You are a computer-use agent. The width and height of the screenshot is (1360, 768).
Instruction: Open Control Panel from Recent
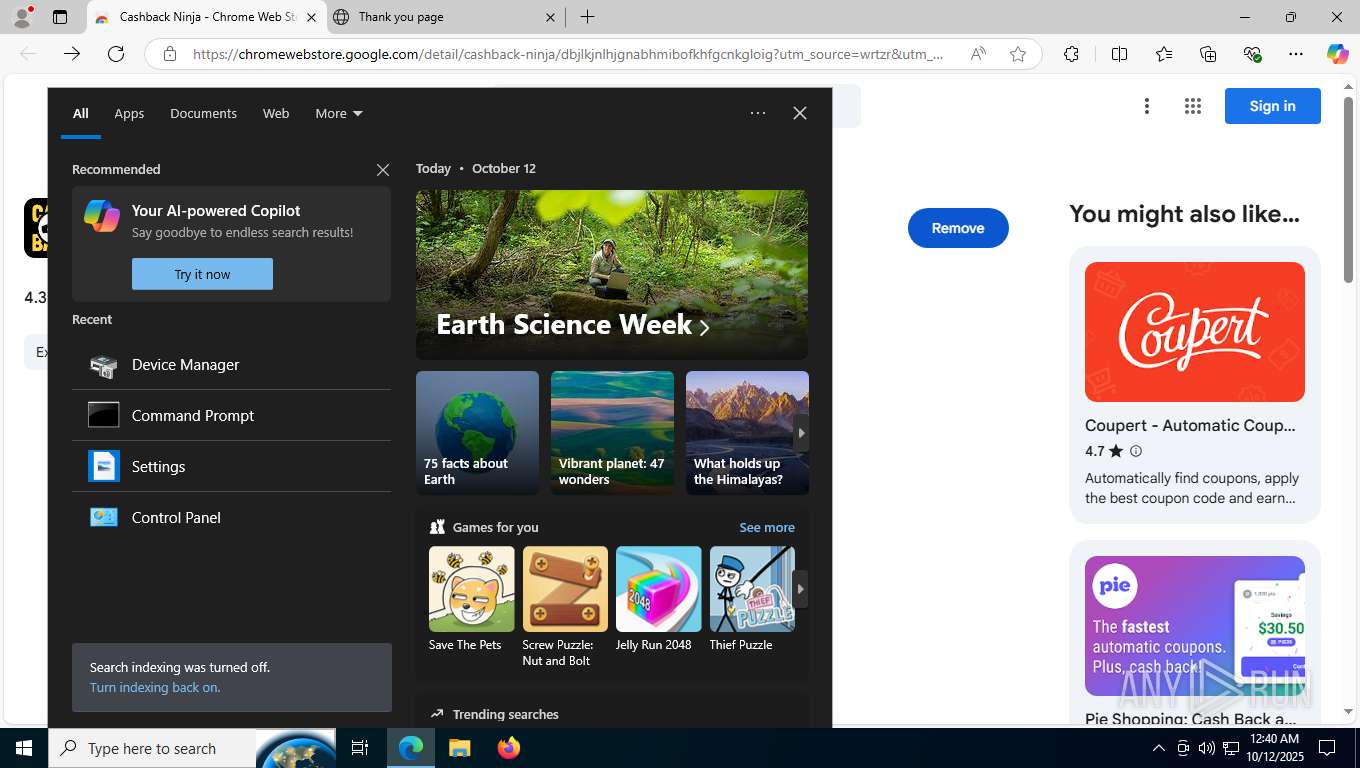pos(231,517)
